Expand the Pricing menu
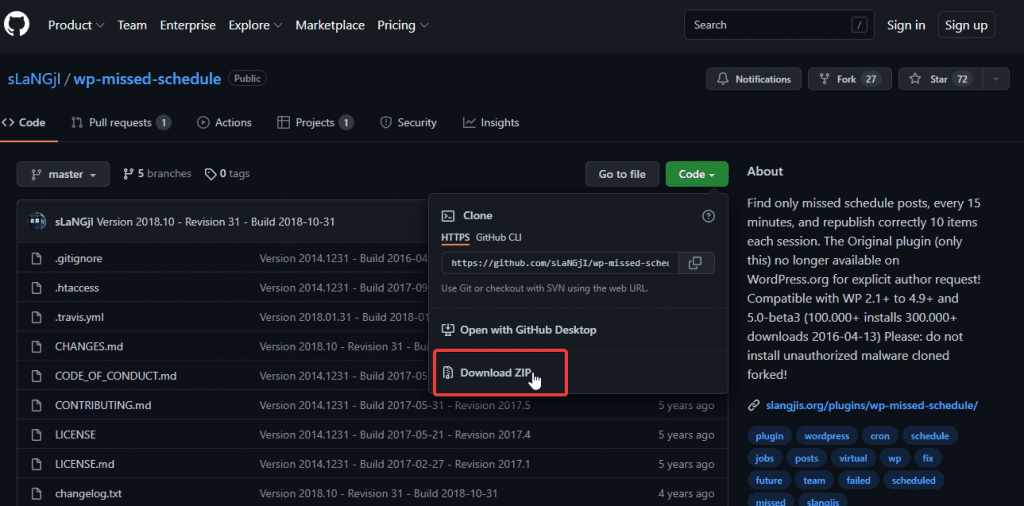 point(403,25)
